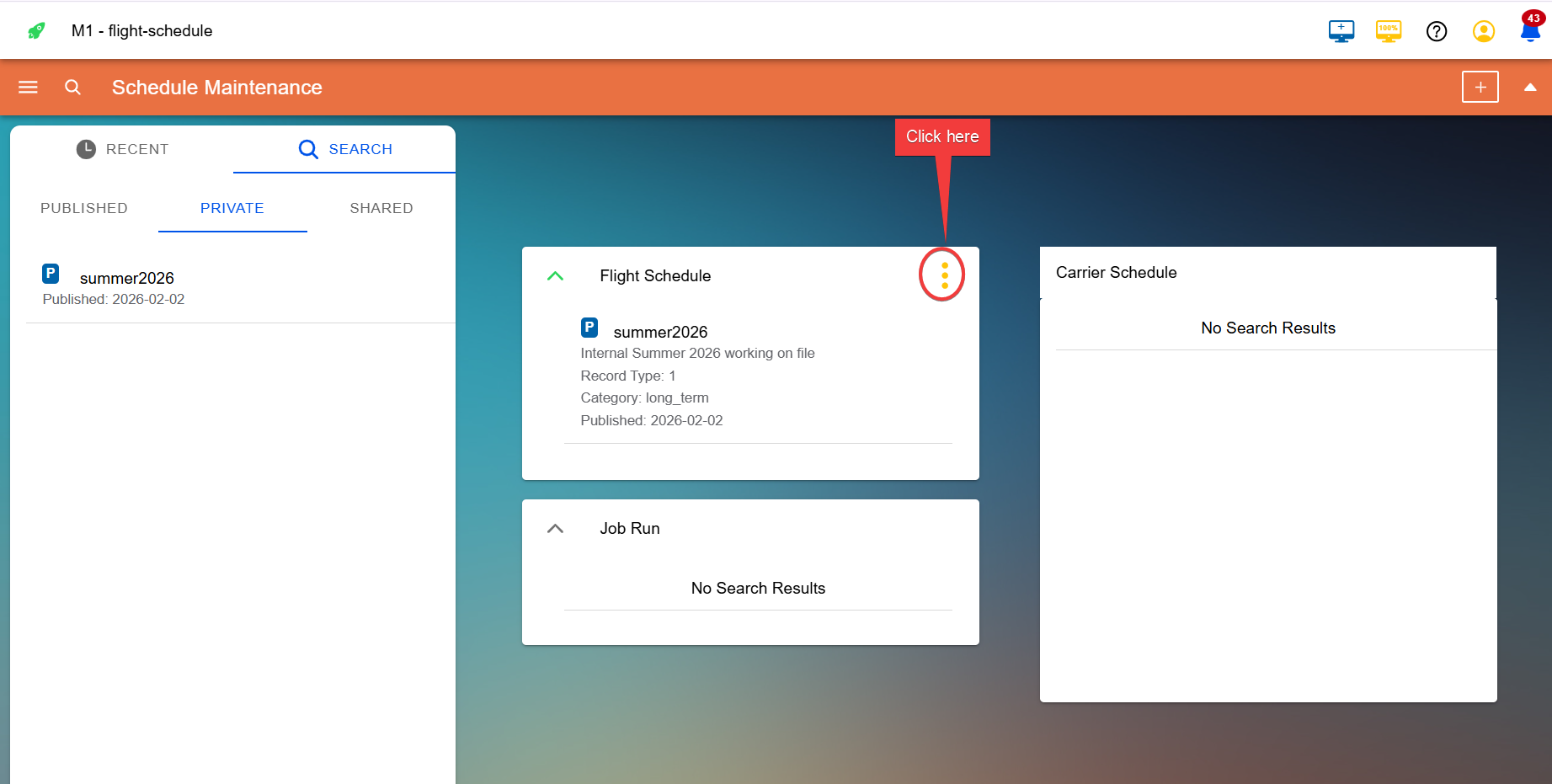1552x784 pixels.
Task: Switch to the RECENT tab
Action: 122,149
